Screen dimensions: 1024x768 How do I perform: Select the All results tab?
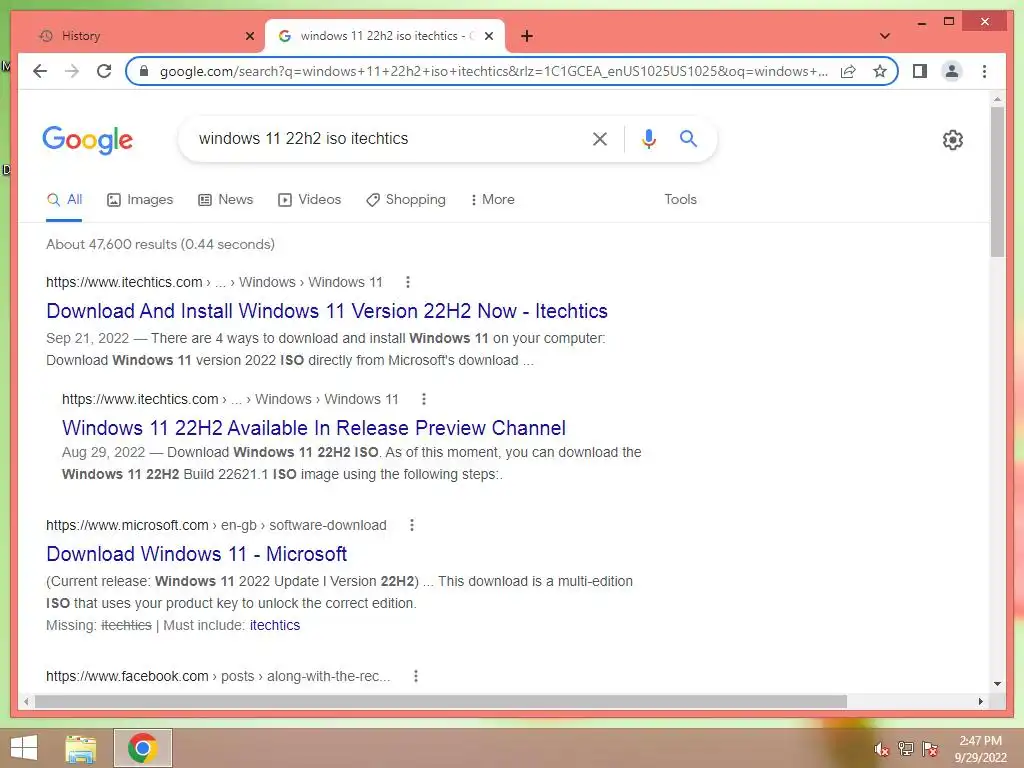tap(65, 200)
